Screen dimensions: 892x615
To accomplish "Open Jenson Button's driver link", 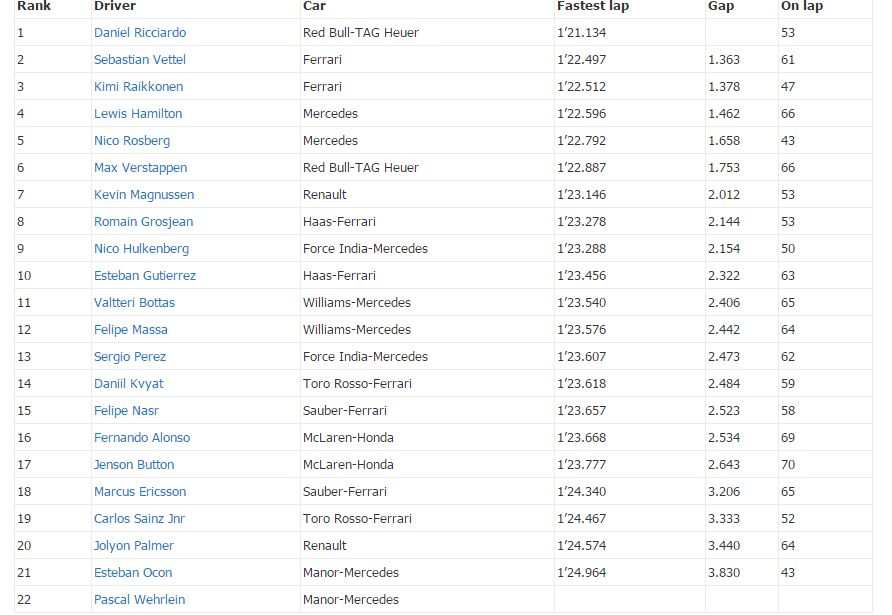I will coord(134,465).
